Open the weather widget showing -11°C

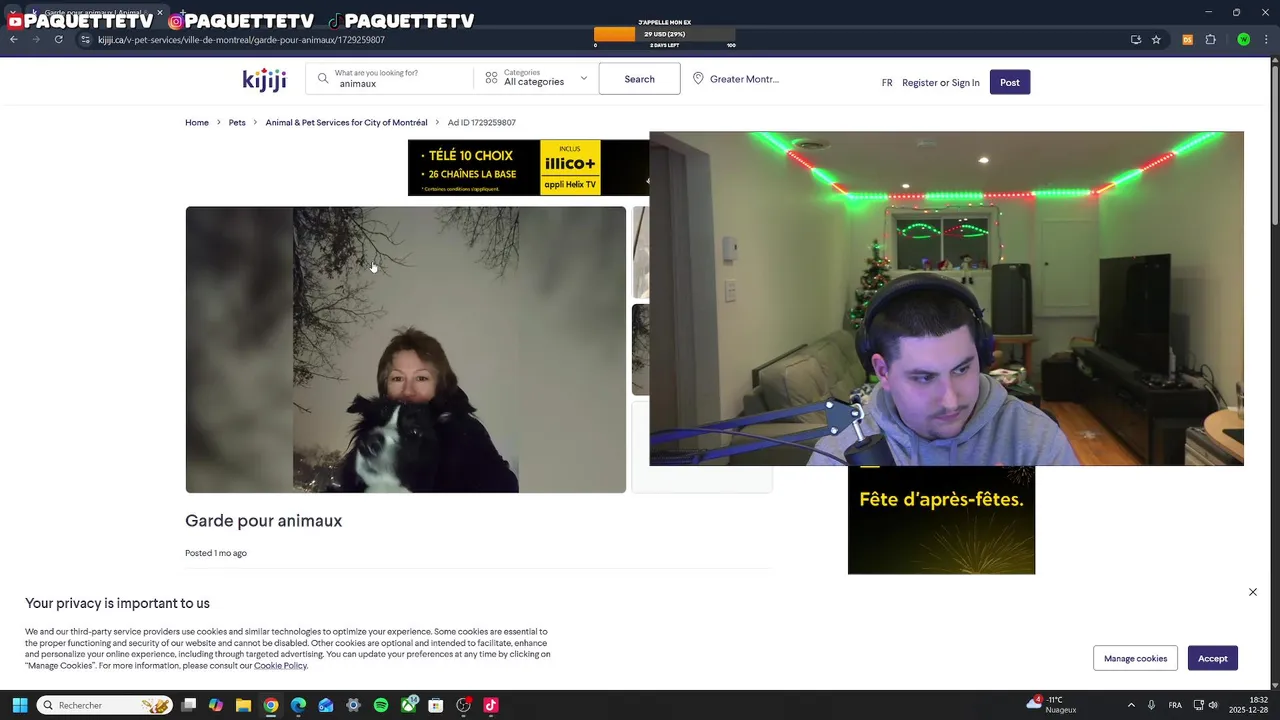click(1051, 705)
